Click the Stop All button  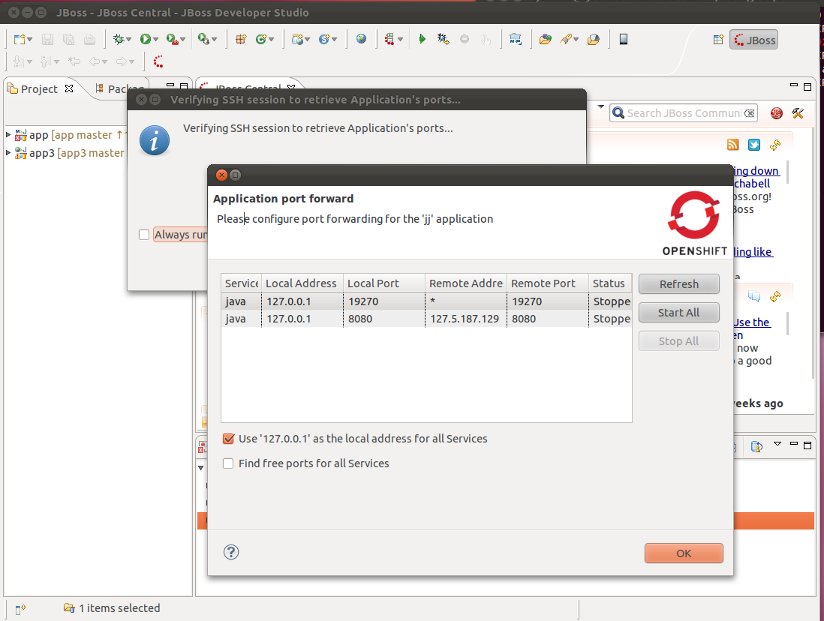(x=679, y=341)
